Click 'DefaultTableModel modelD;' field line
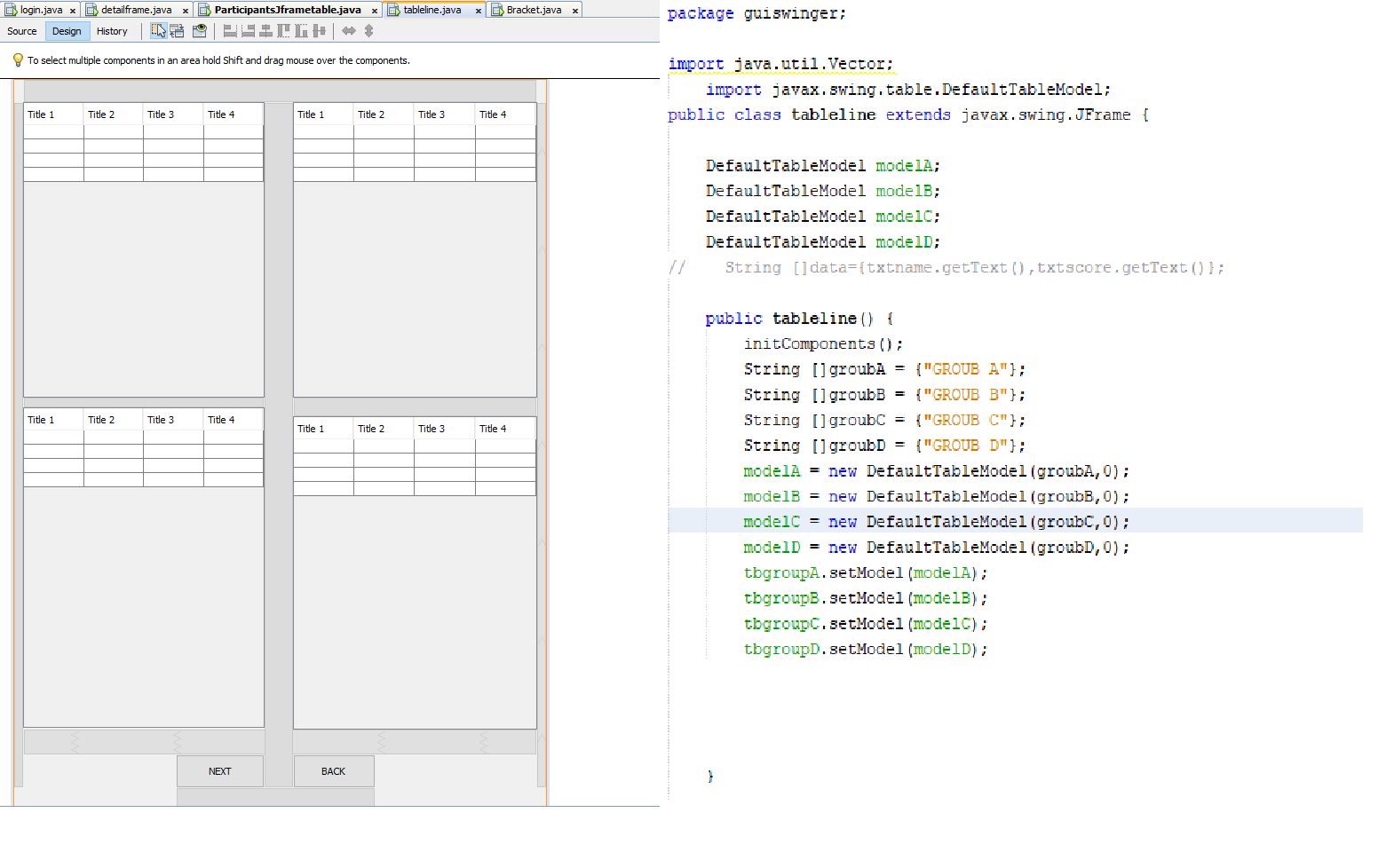Image resolution: width=1378 pixels, height=868 pixels. pyautogui.click(x=823, y=242)
